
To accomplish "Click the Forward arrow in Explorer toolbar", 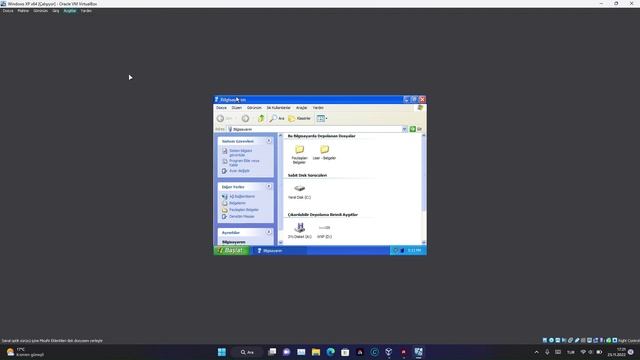I will (x=245, y=118).
